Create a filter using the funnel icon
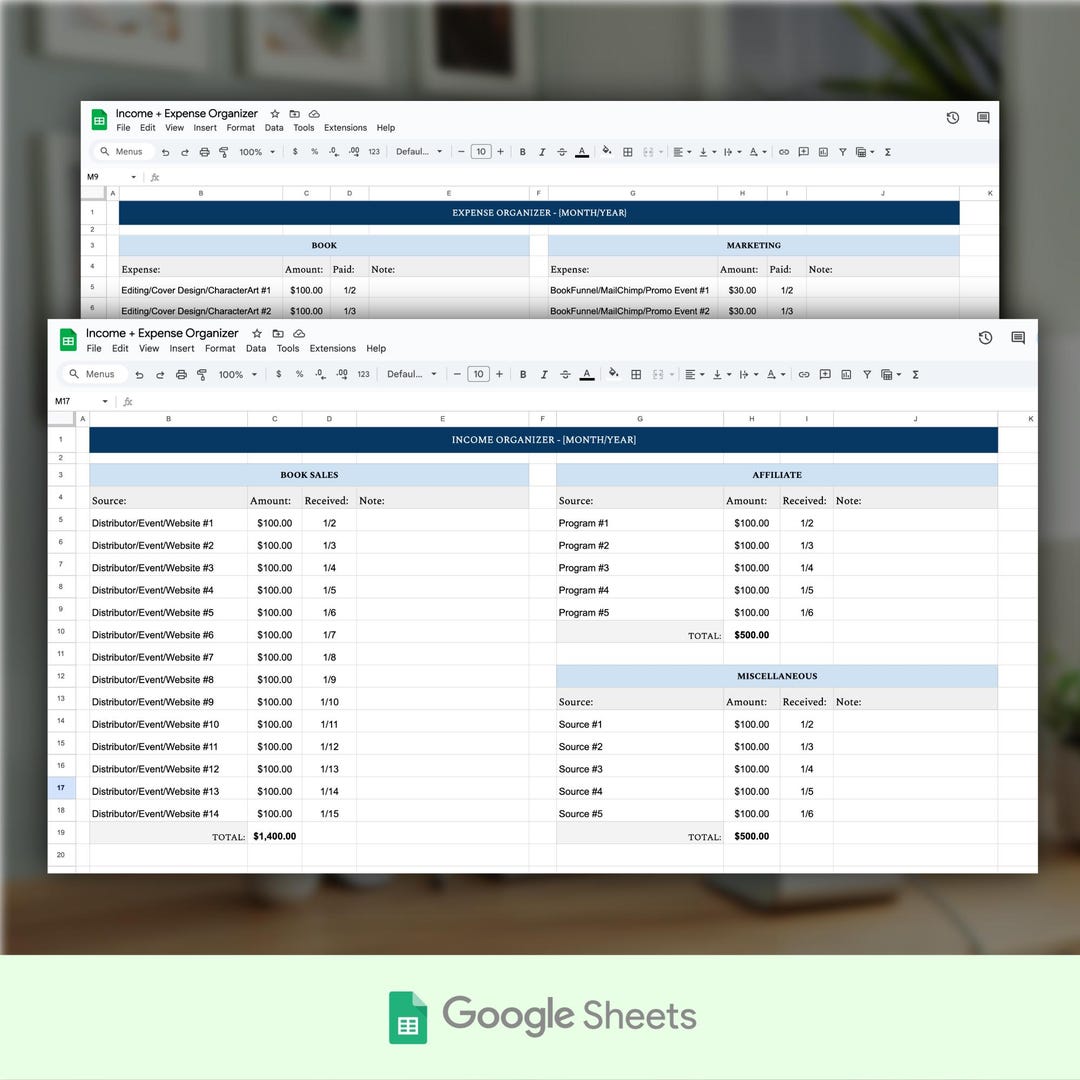This screenshot has height=1080, width=1080. pos(867,374)
